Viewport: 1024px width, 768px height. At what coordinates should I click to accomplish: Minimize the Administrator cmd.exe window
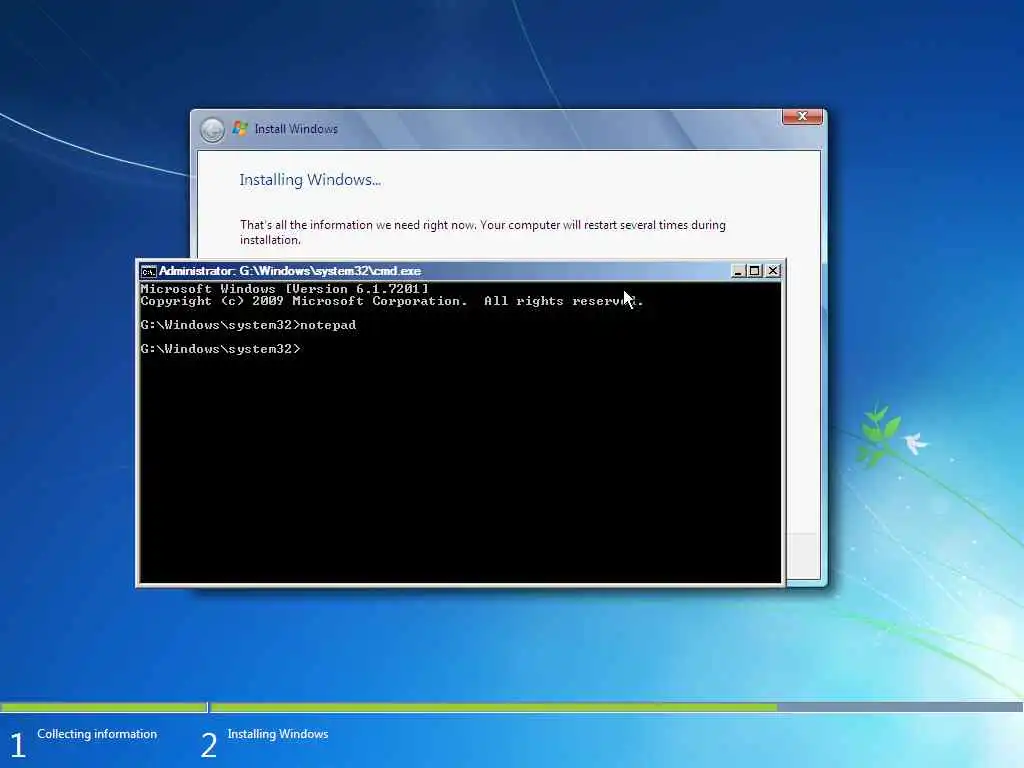[738, 270]
